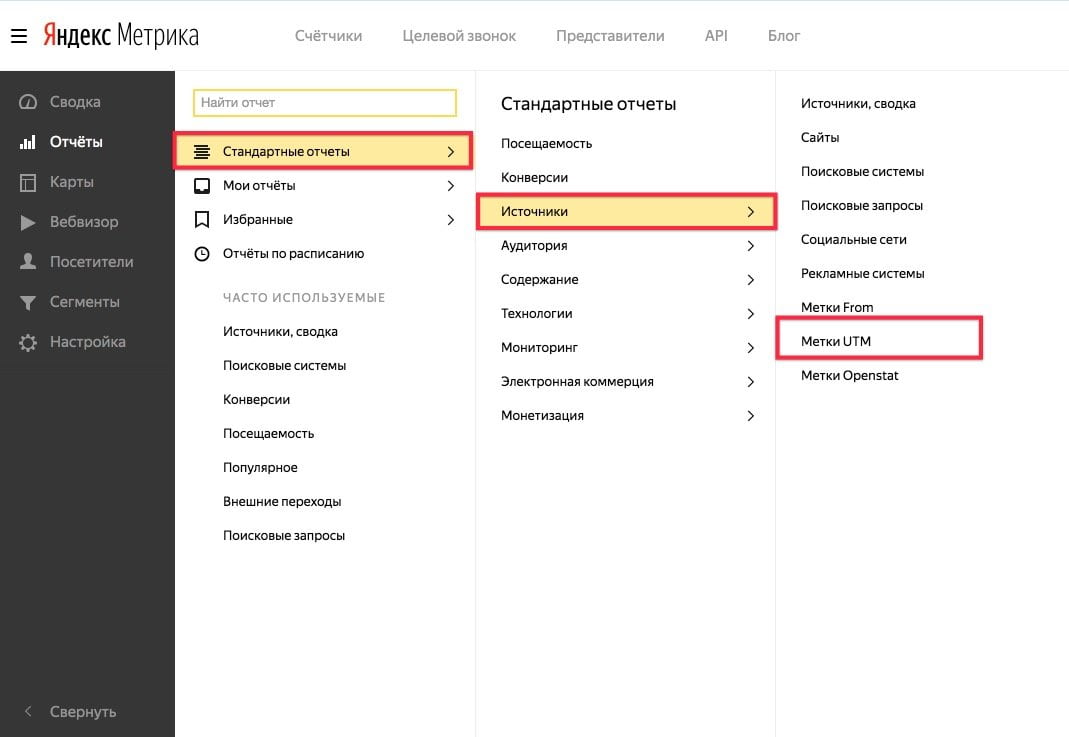Go to Посетители in sidebar

pos(91,262)
